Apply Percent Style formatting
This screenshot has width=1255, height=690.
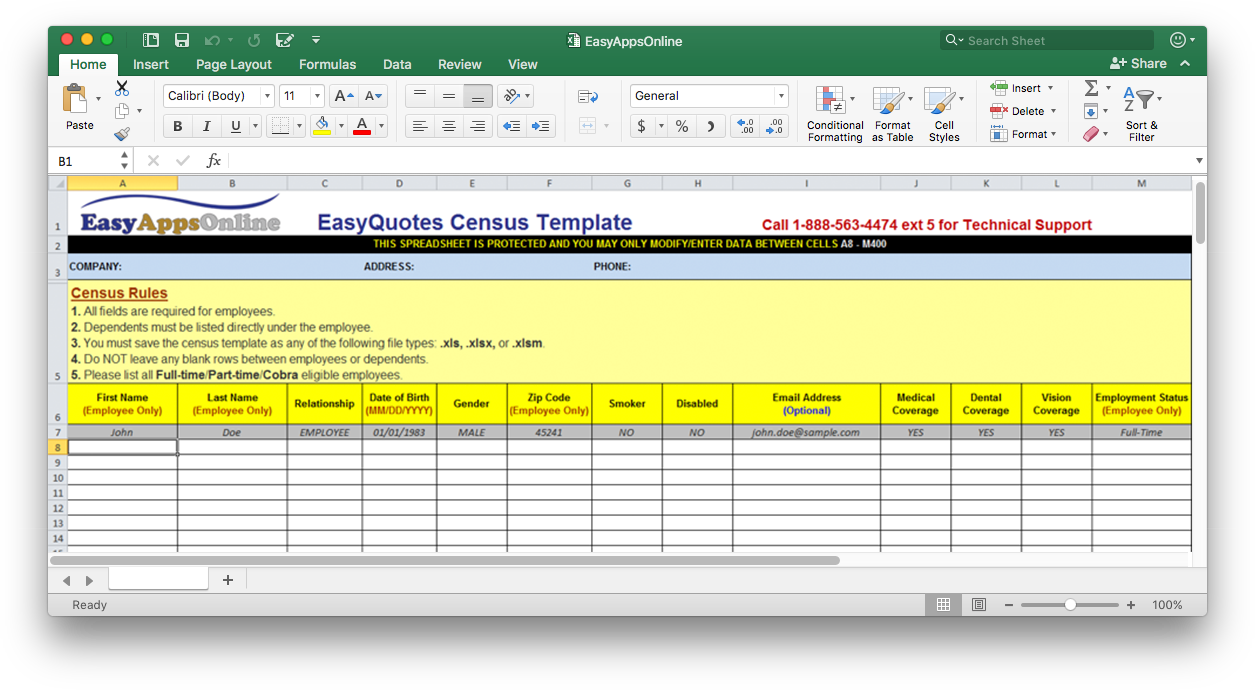[x=682, y=126]
